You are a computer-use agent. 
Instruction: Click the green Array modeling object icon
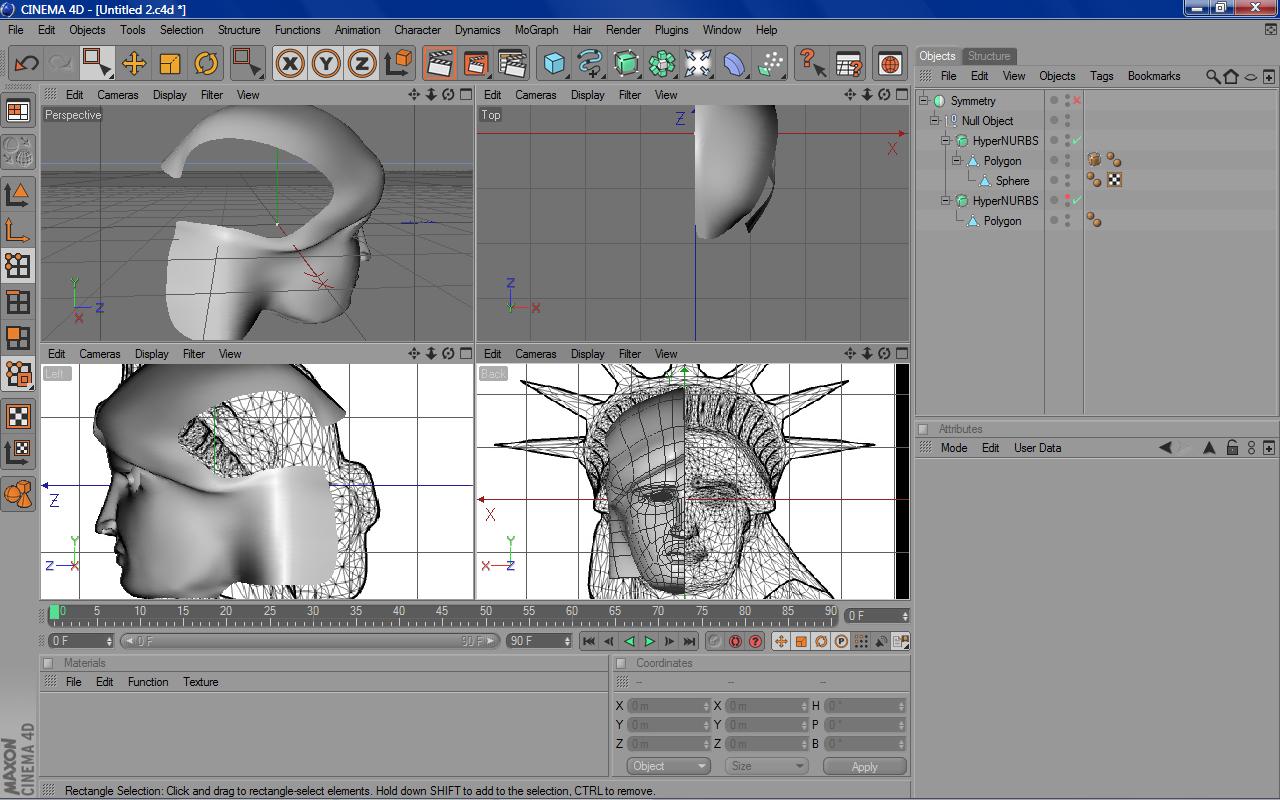(x=662, y=64)
